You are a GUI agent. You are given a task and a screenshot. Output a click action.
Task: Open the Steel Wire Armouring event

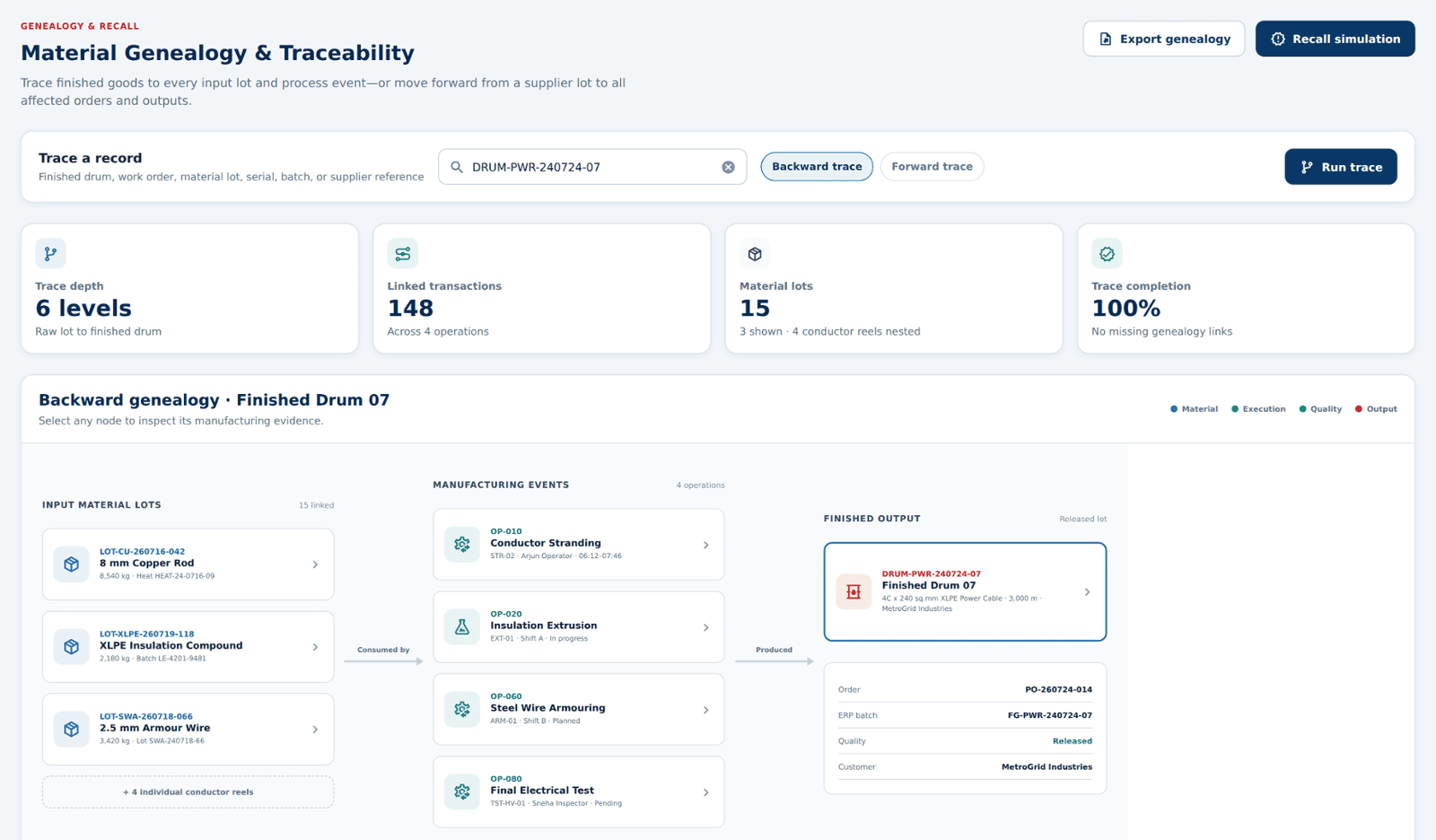pos(578,709)
